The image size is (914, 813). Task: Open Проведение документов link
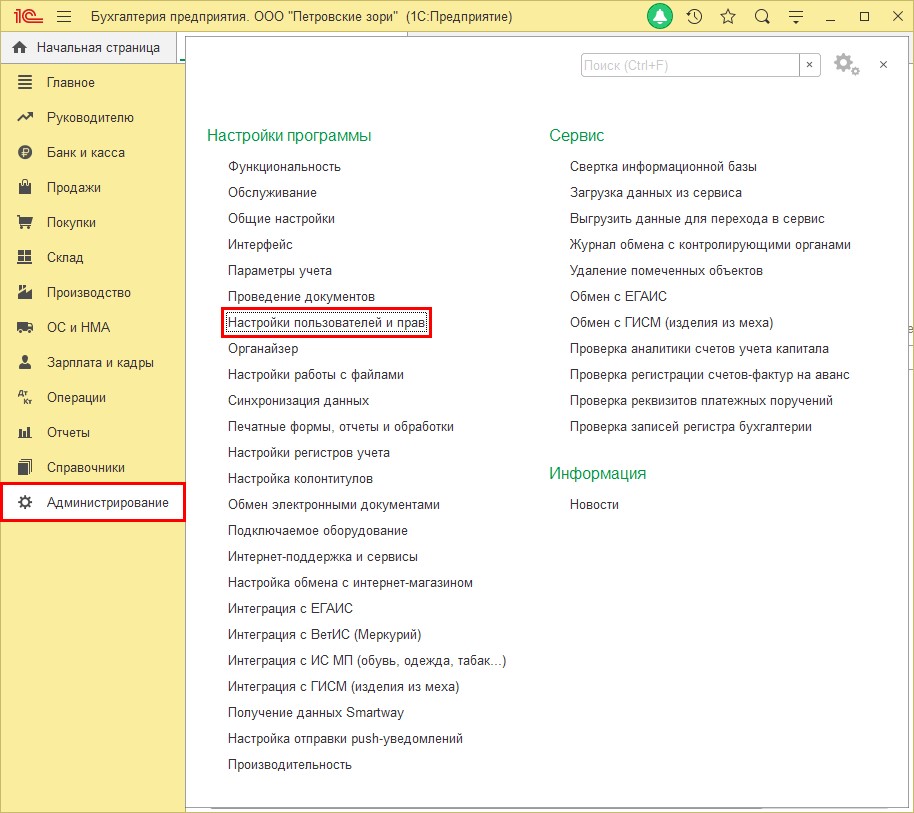point(301,297)
